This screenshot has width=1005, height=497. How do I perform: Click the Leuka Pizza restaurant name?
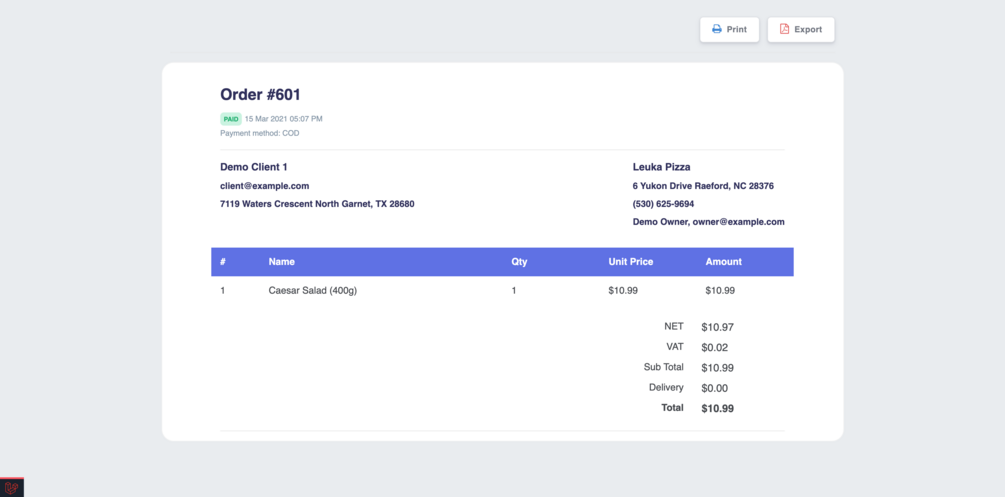click(x=661, y=167)
